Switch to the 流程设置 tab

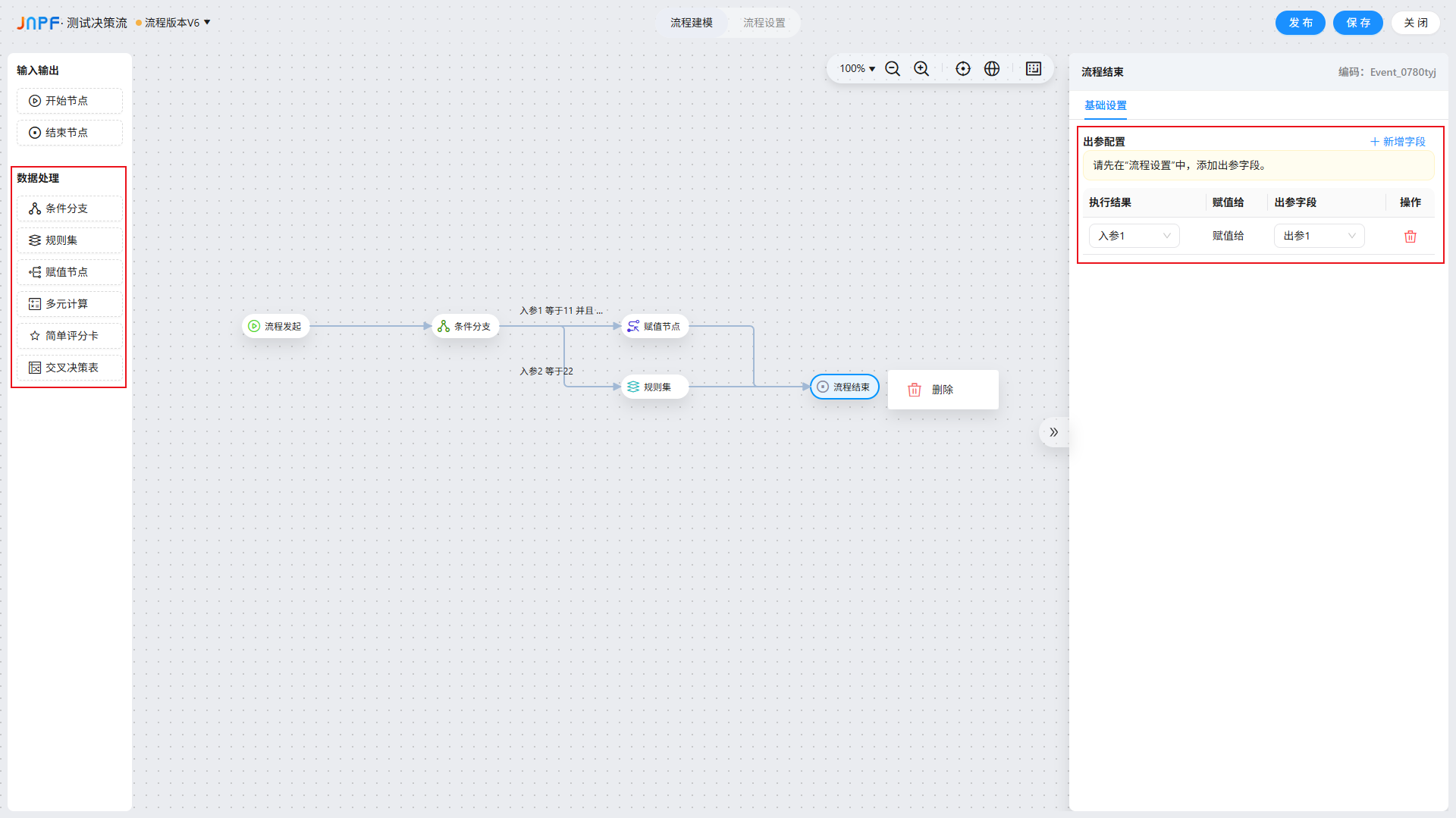coord(764,23)
